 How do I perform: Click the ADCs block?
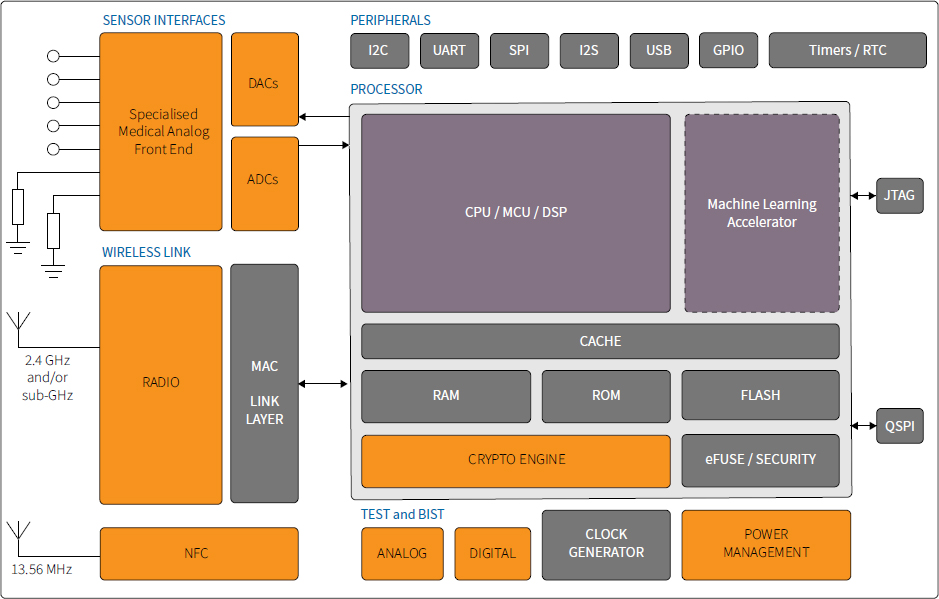pyautogui.click(x=265, y=184)
